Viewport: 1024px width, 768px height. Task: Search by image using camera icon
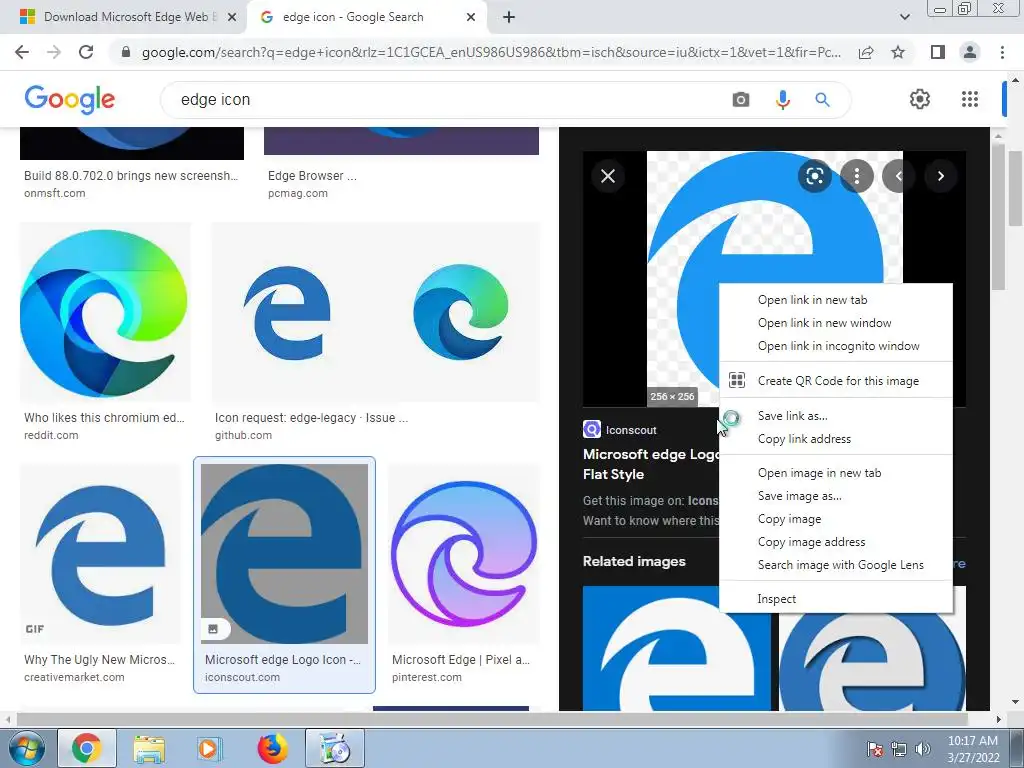[x=741, y=100]
